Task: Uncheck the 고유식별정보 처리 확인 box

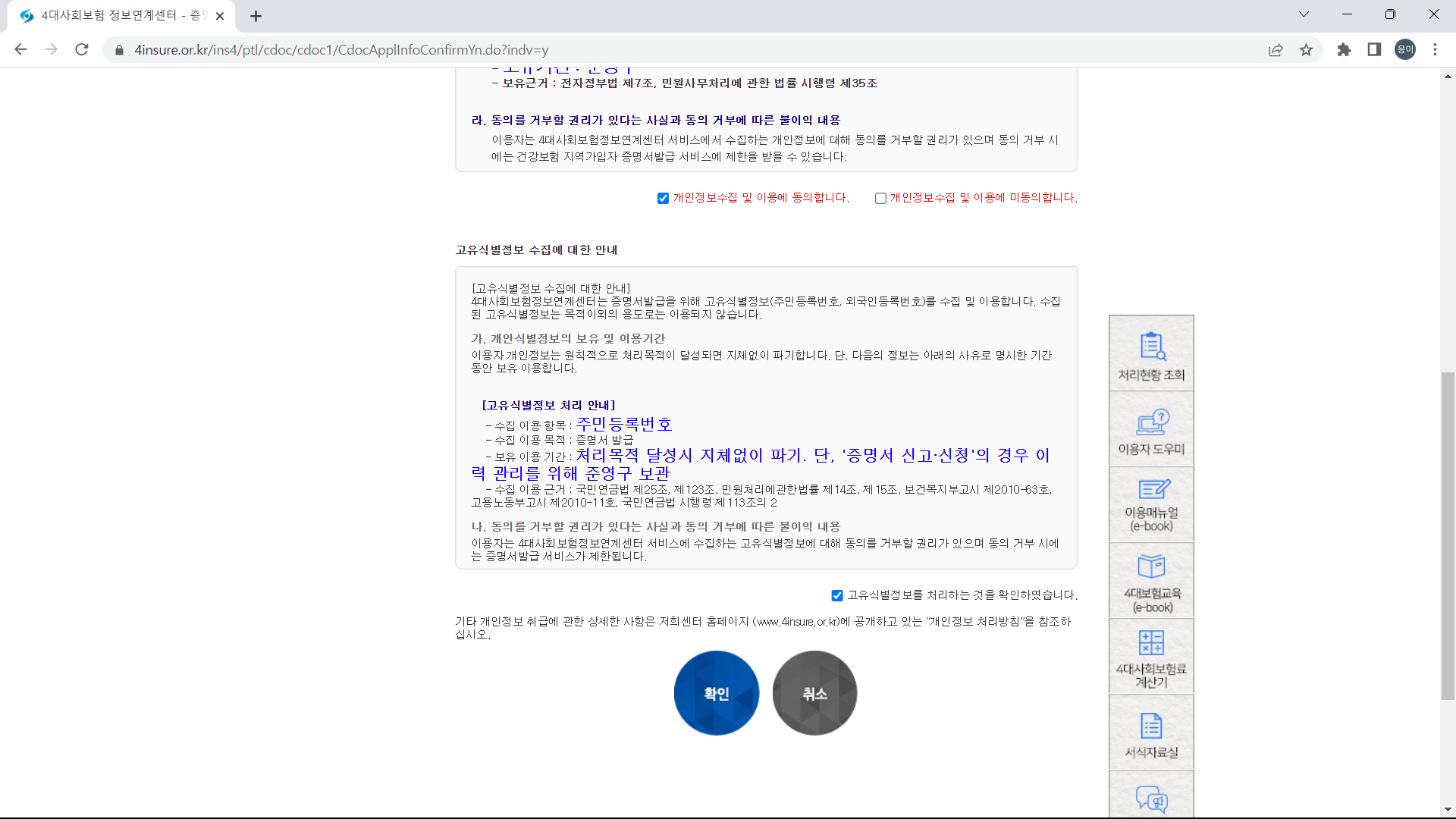Action: [837, 595]
